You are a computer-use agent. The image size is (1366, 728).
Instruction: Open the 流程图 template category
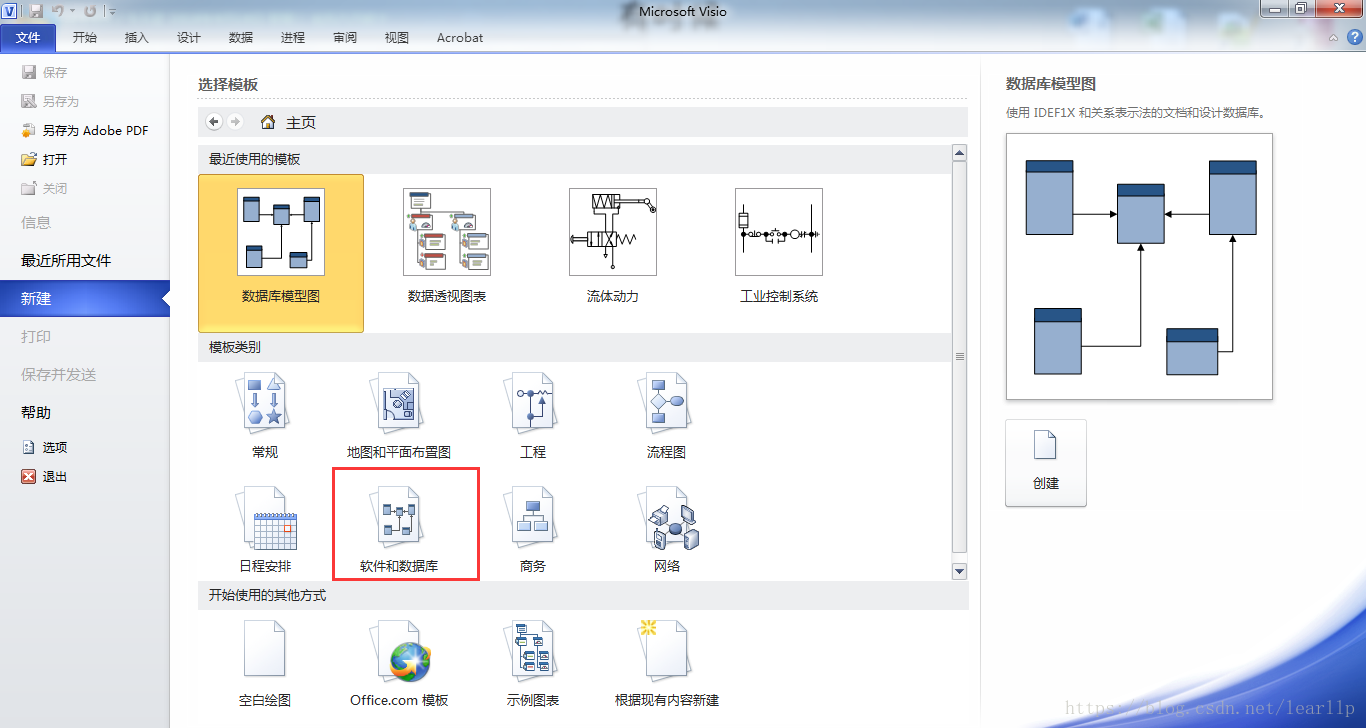coord(667,416)
